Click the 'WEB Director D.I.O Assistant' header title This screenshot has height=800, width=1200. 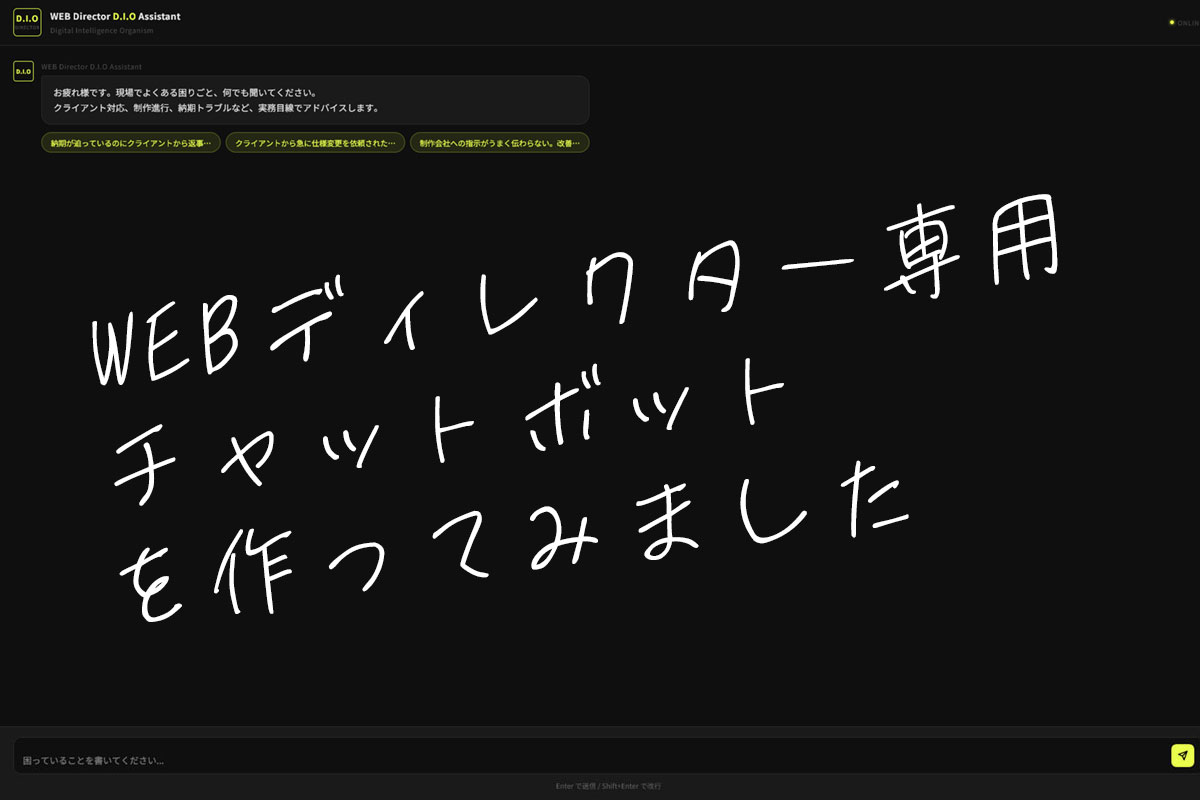tap(115, 17)
